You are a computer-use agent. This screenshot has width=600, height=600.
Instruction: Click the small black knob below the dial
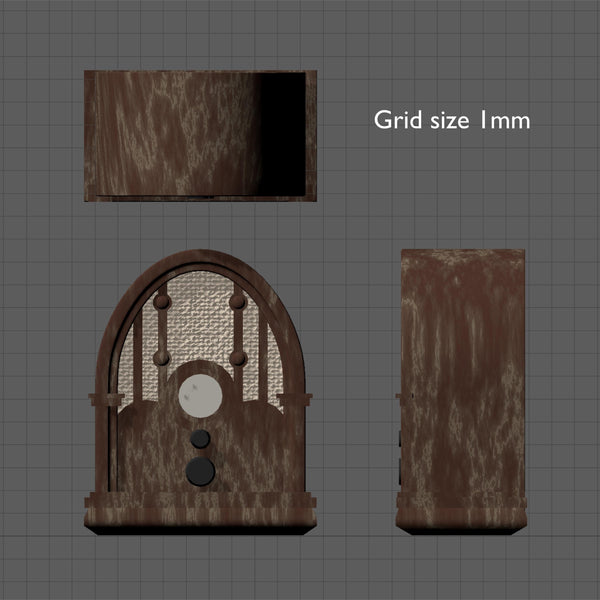click(201, 438)
